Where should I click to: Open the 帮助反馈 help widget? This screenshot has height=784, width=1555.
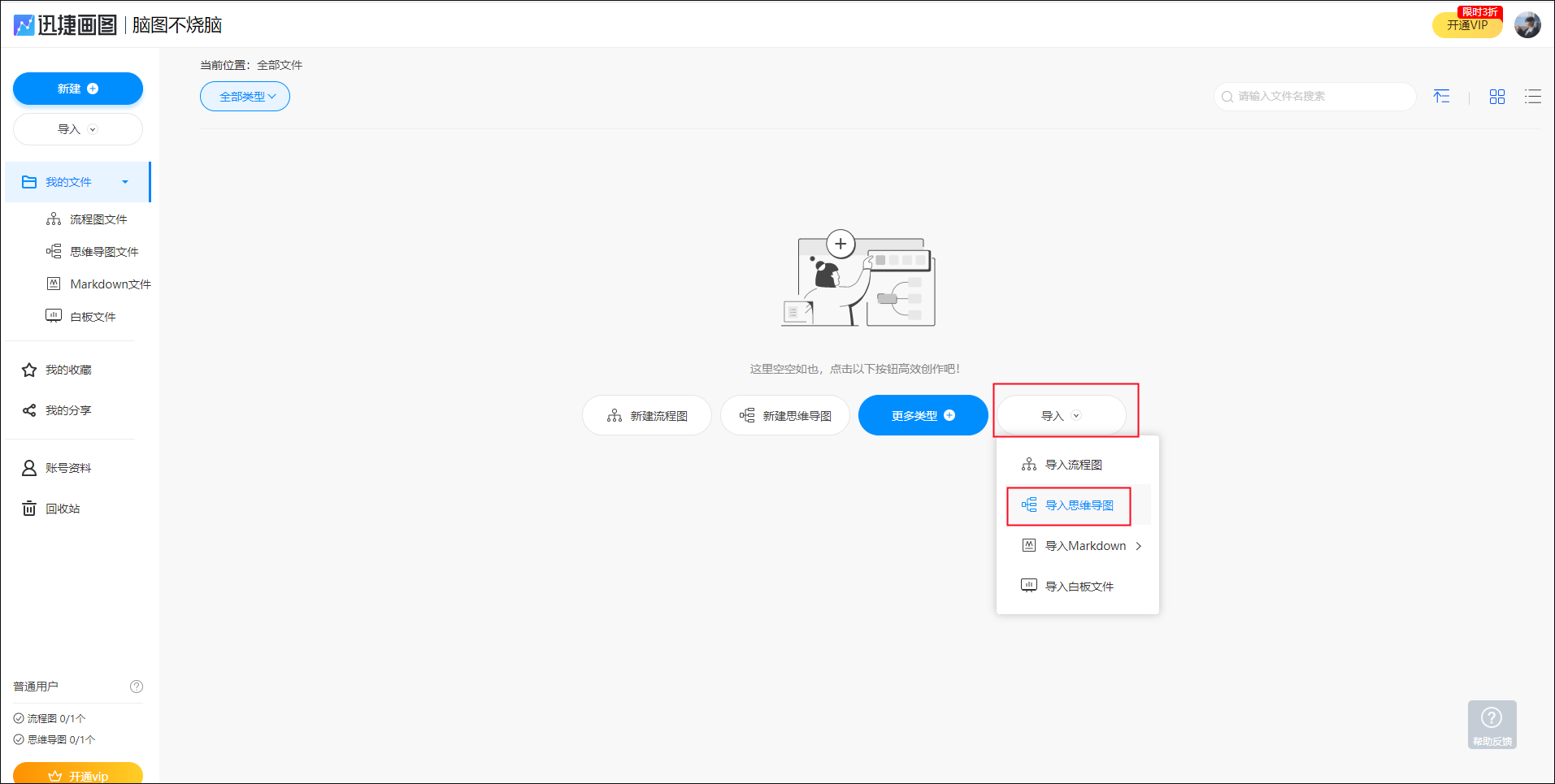pos(1492,725)
